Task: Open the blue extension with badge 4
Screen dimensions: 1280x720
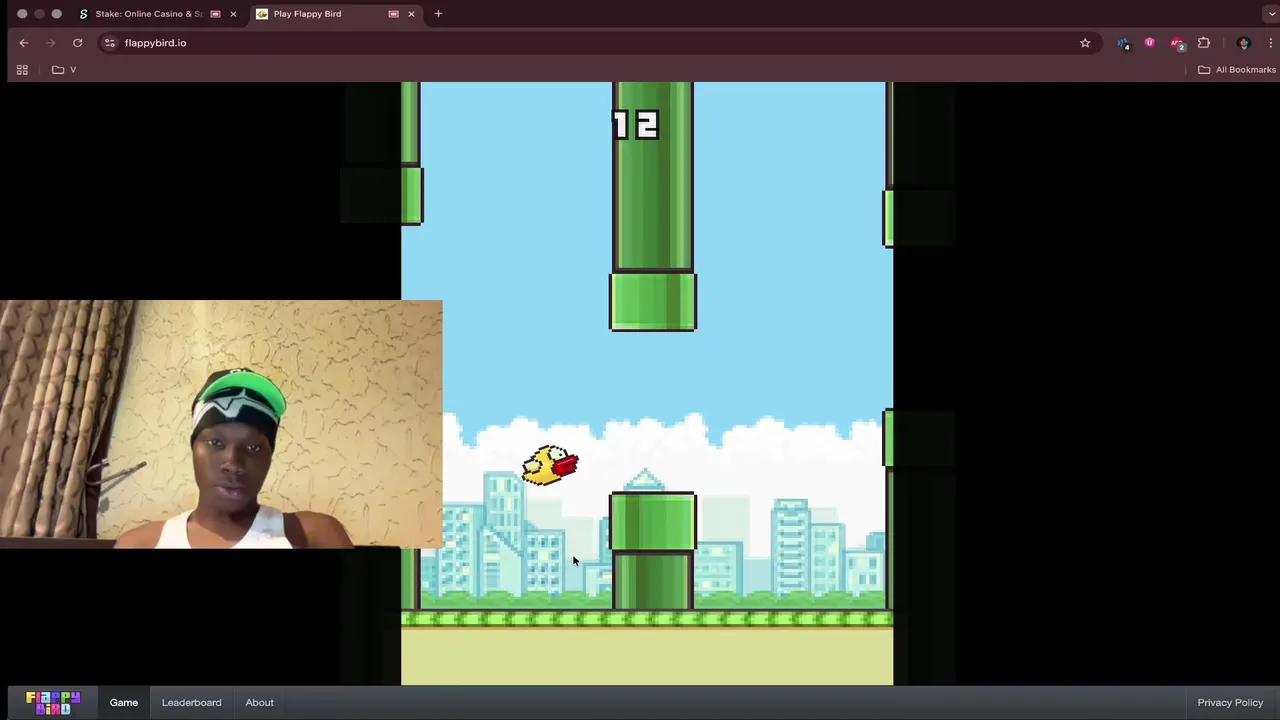Action: (1124, 43)
